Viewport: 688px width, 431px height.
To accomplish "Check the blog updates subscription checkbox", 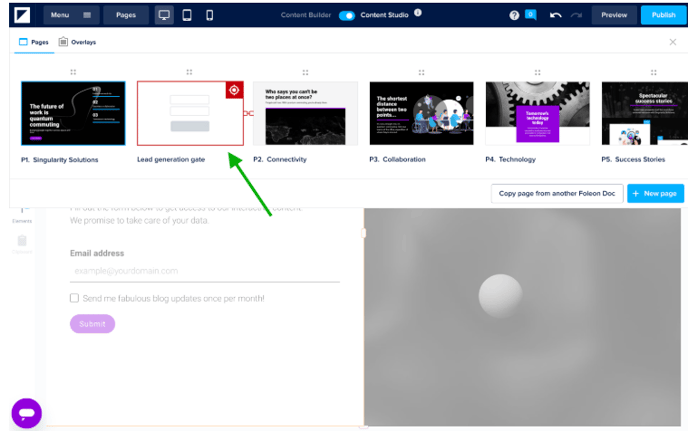I will click(75, 298).
